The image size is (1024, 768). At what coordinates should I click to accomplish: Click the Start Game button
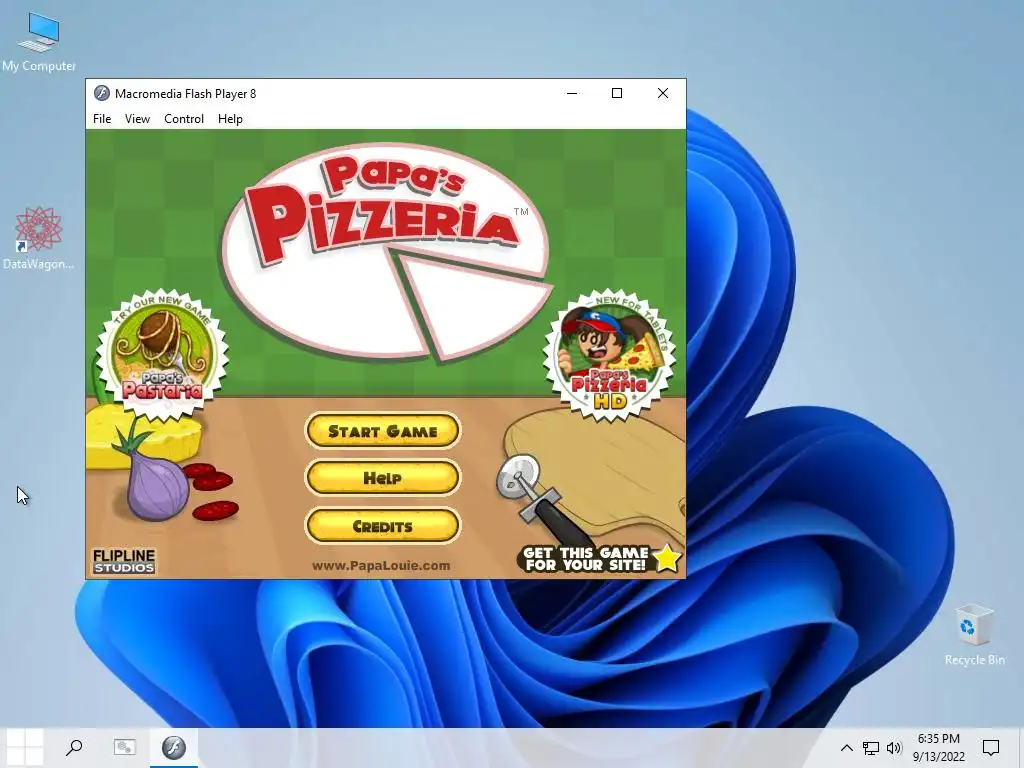(383, 431)
